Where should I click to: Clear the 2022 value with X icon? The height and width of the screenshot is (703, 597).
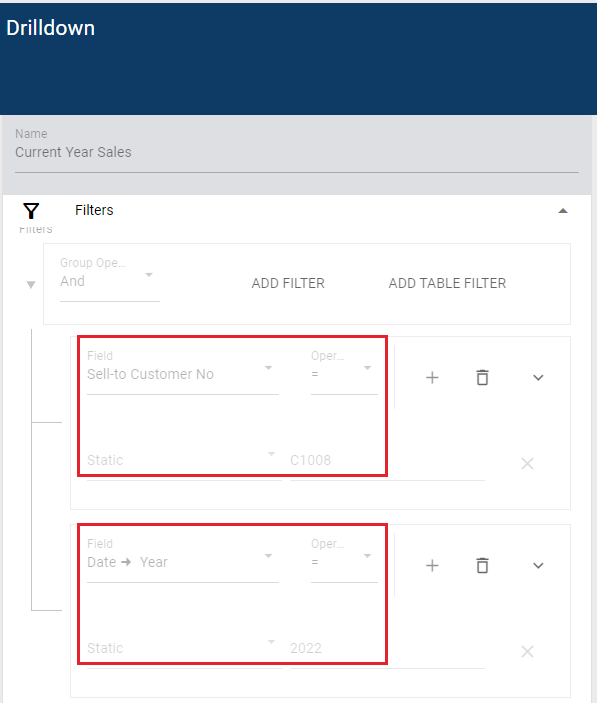point(528,651)
